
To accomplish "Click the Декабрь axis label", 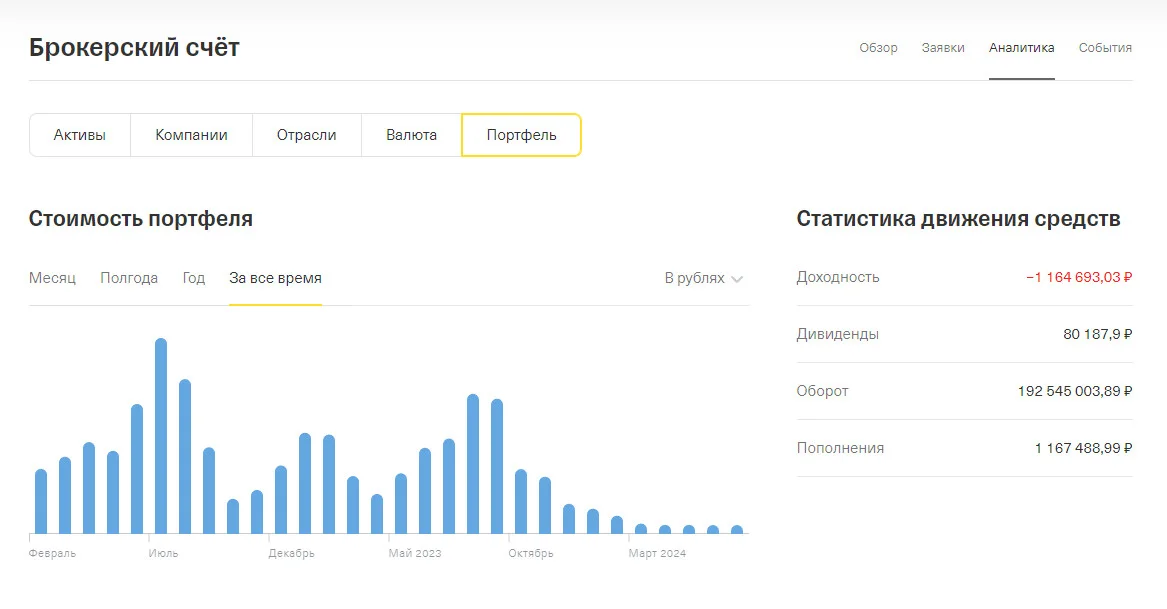I will point(292,553).
